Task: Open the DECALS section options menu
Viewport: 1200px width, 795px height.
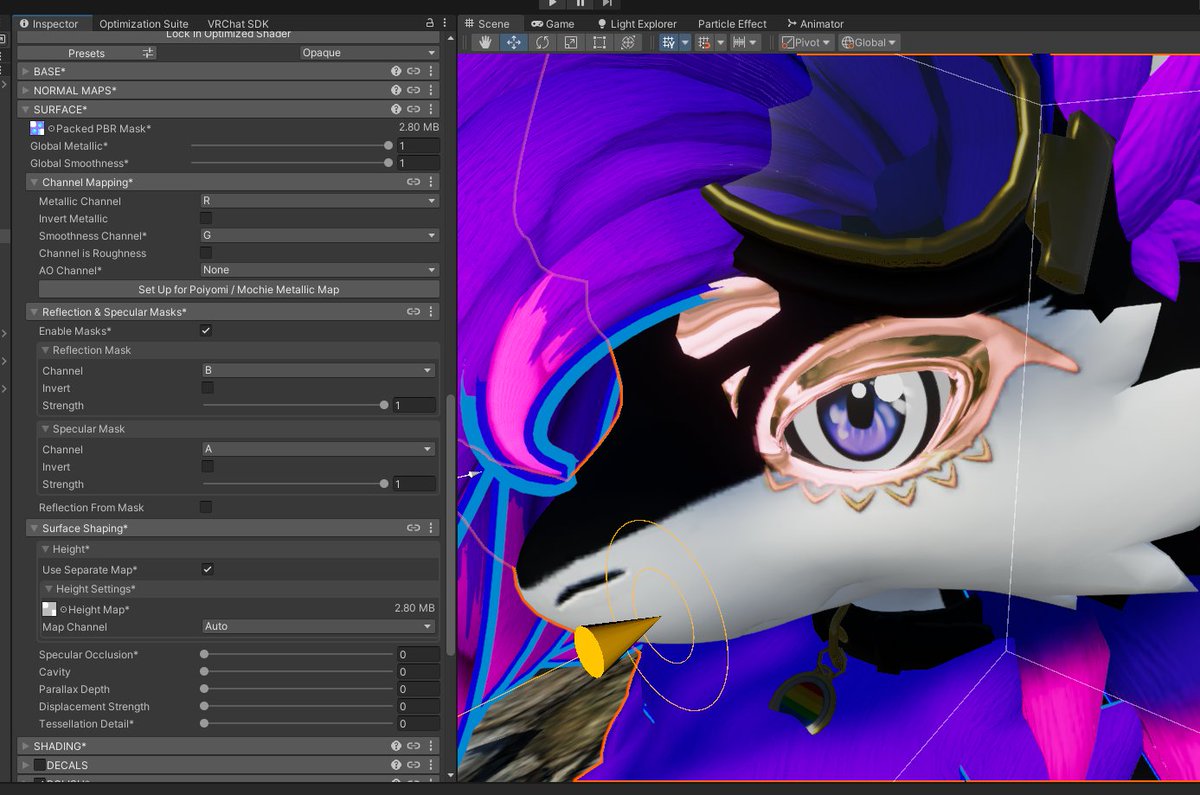Action: click(x=431, y=765)
